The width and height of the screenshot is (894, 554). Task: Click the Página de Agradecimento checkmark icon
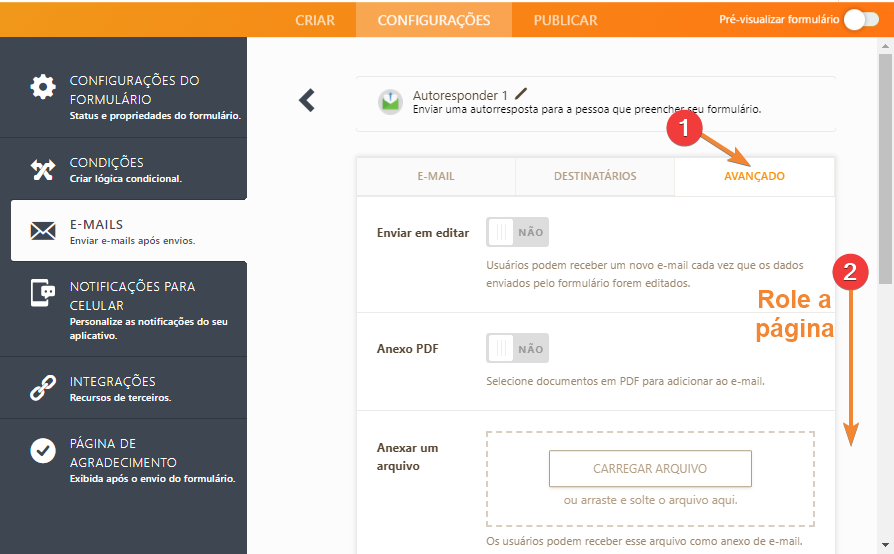click(43, 451)
